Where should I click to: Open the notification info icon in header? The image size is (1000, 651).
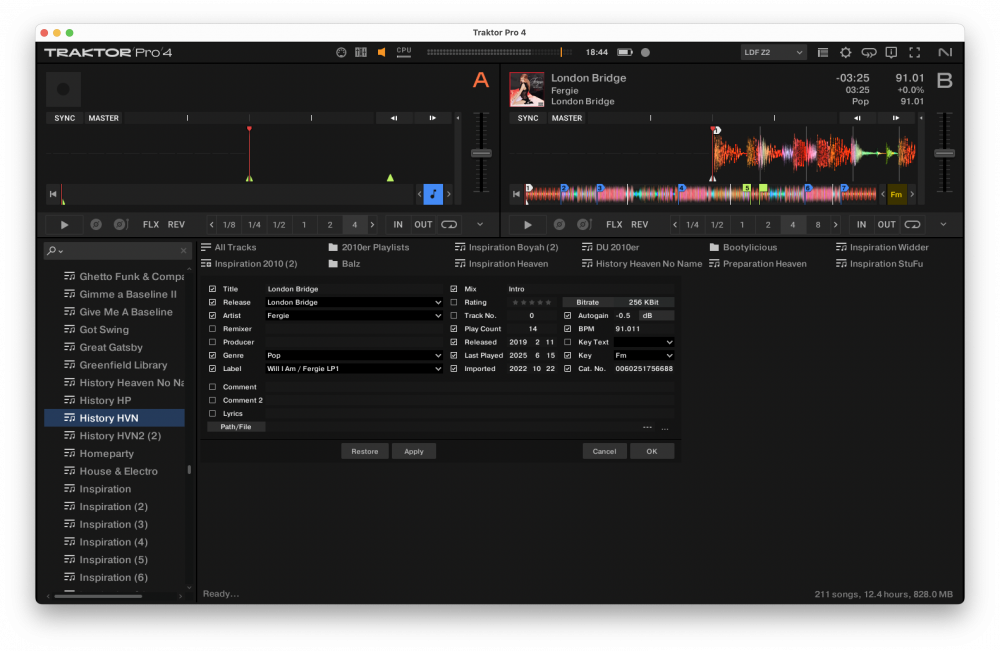coord(892,52)
